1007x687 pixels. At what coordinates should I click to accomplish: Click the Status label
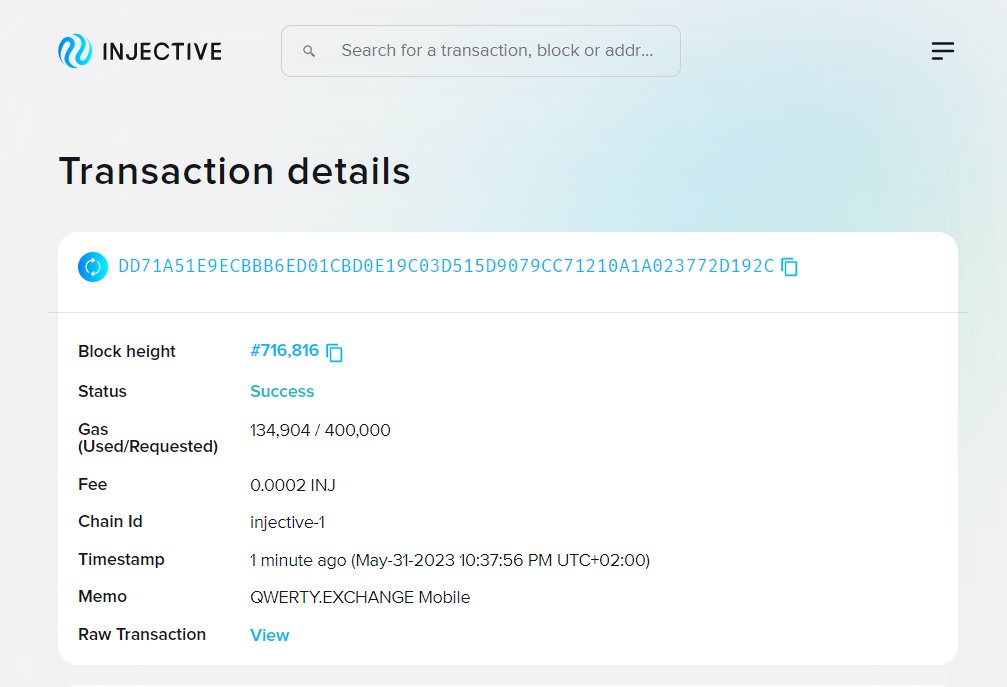click(x=102, y=391)
